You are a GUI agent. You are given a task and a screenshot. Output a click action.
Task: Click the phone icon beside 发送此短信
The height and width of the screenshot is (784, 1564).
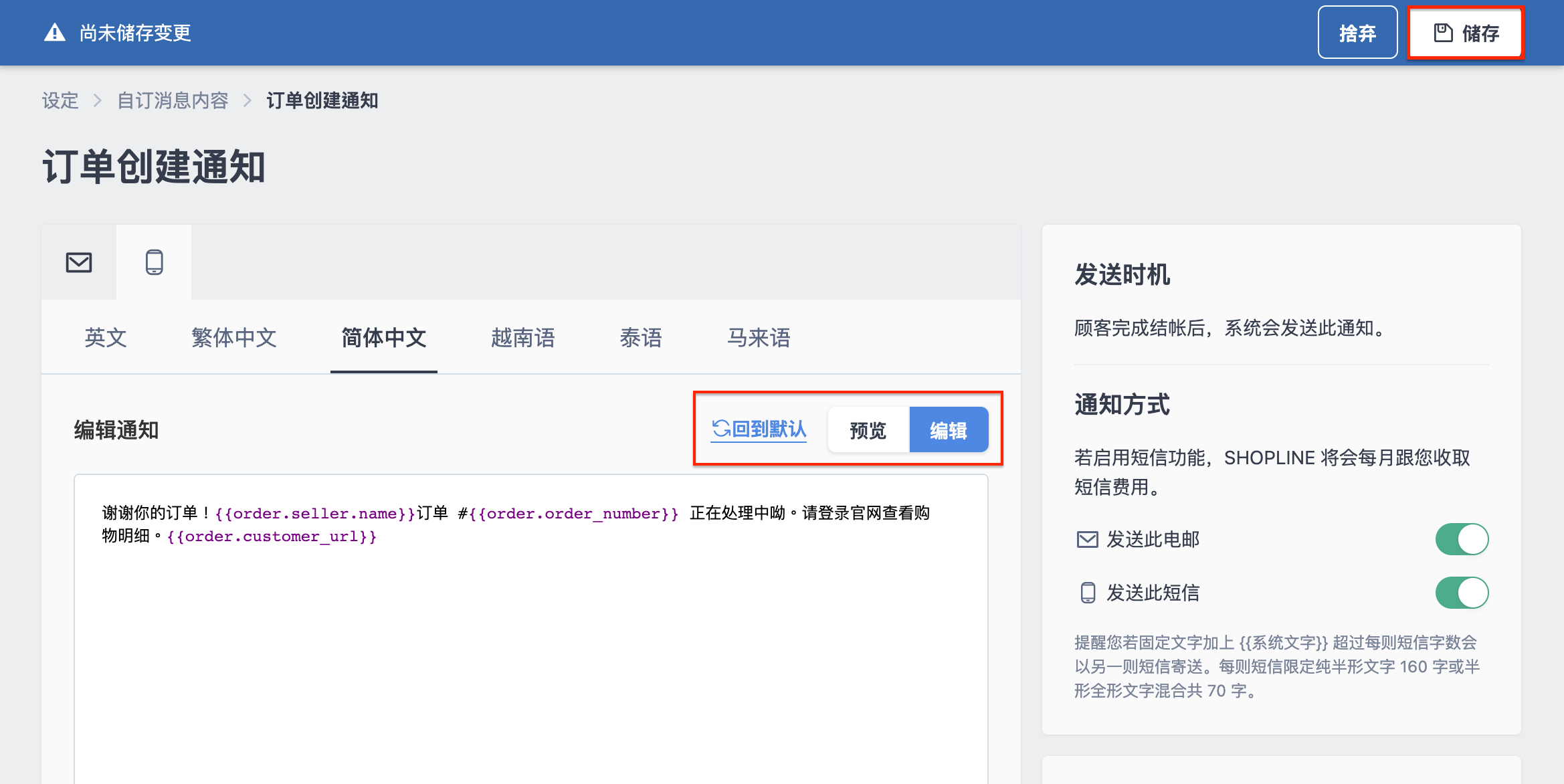(x=1088, y=593)
